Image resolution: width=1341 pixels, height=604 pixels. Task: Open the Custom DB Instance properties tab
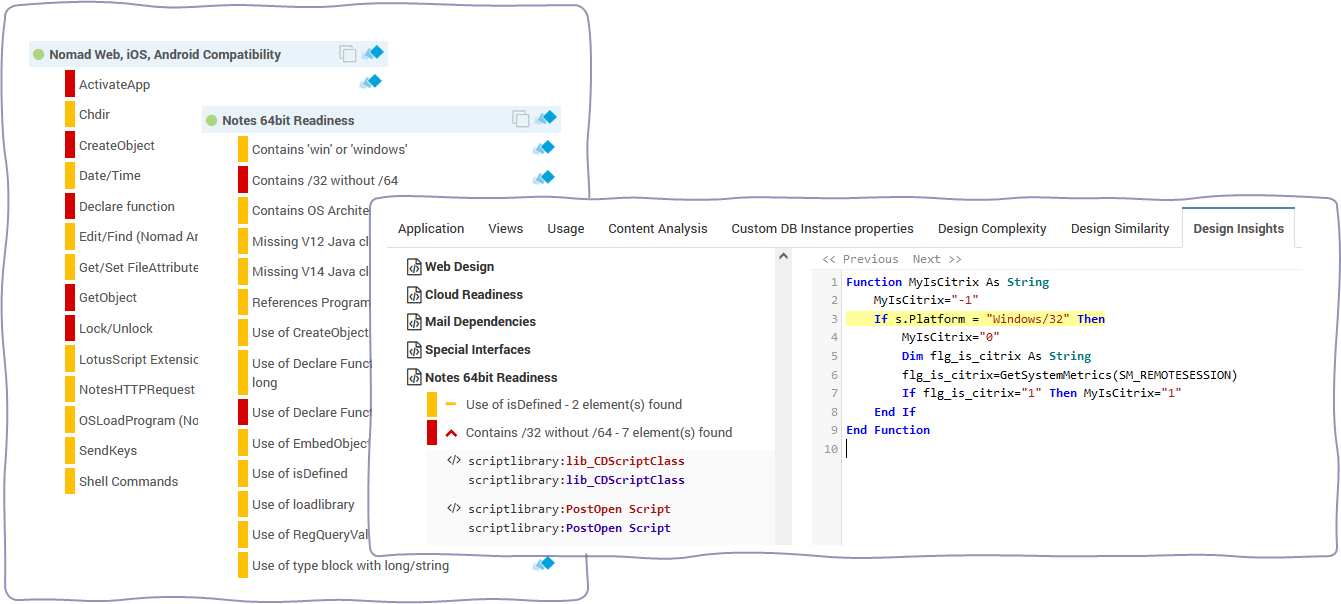tap(823, 229)
